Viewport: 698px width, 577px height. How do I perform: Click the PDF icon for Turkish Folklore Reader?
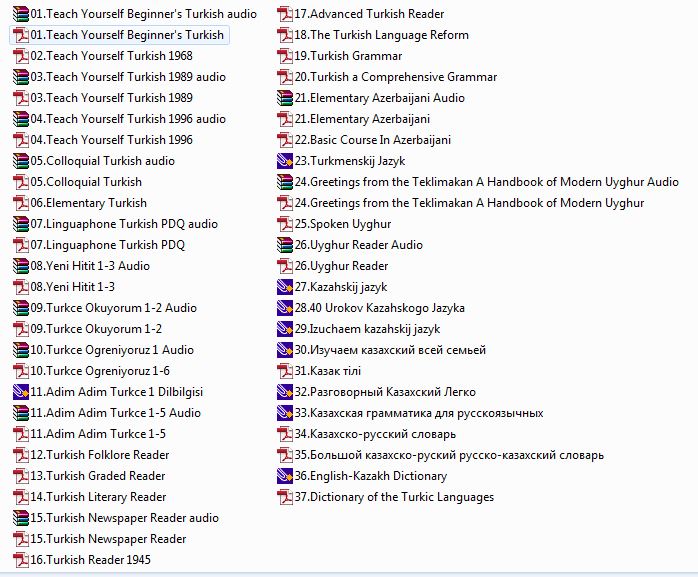(20, 455)
